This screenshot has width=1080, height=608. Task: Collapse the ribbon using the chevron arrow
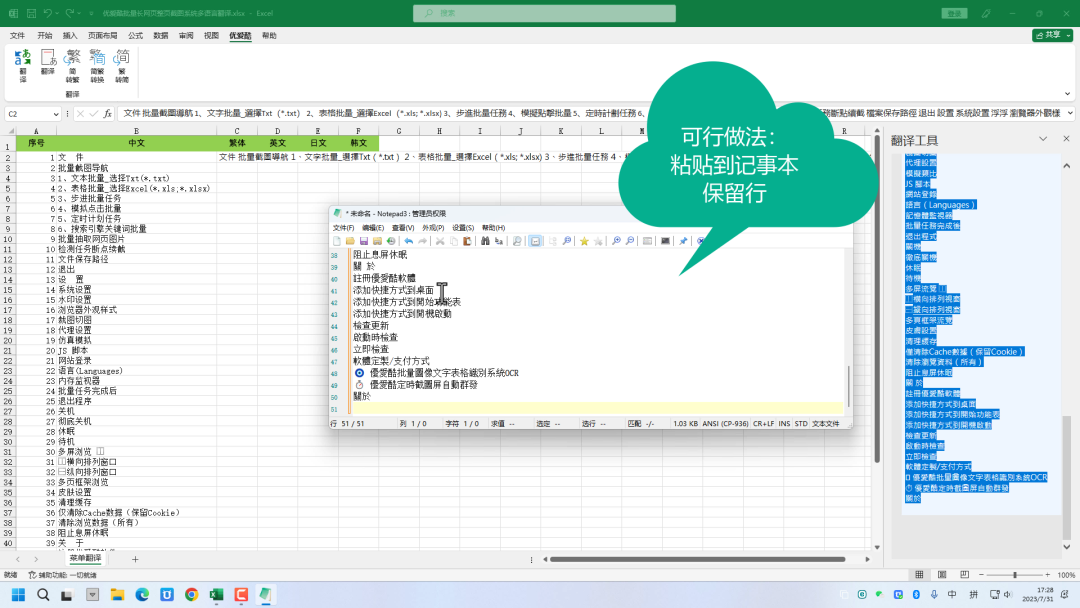click(1068, 94)
